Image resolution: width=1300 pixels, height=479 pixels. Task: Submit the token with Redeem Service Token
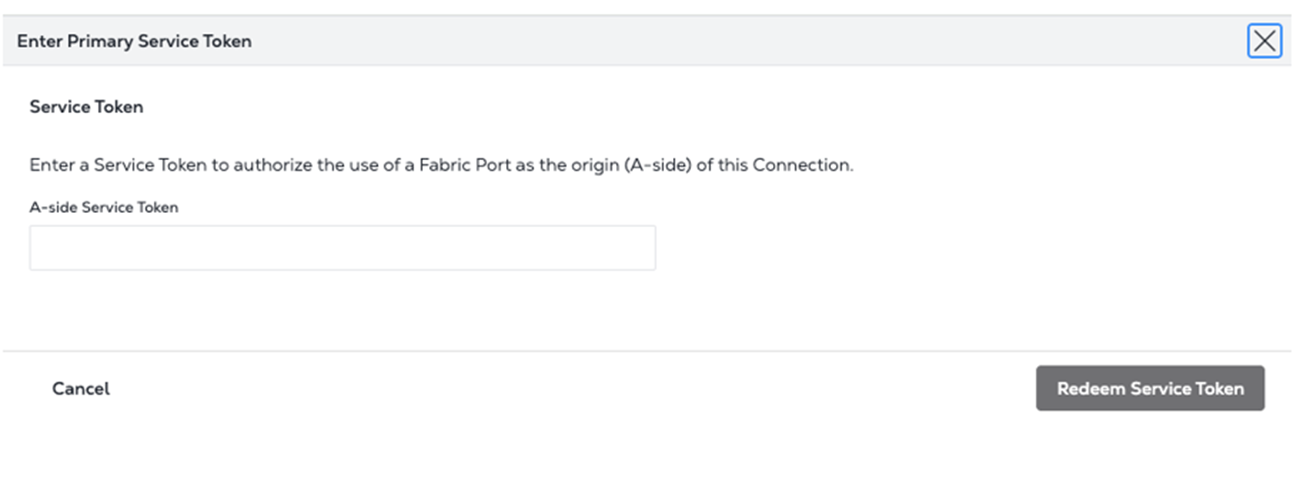pyautogui.click(x=1150, y=388)
